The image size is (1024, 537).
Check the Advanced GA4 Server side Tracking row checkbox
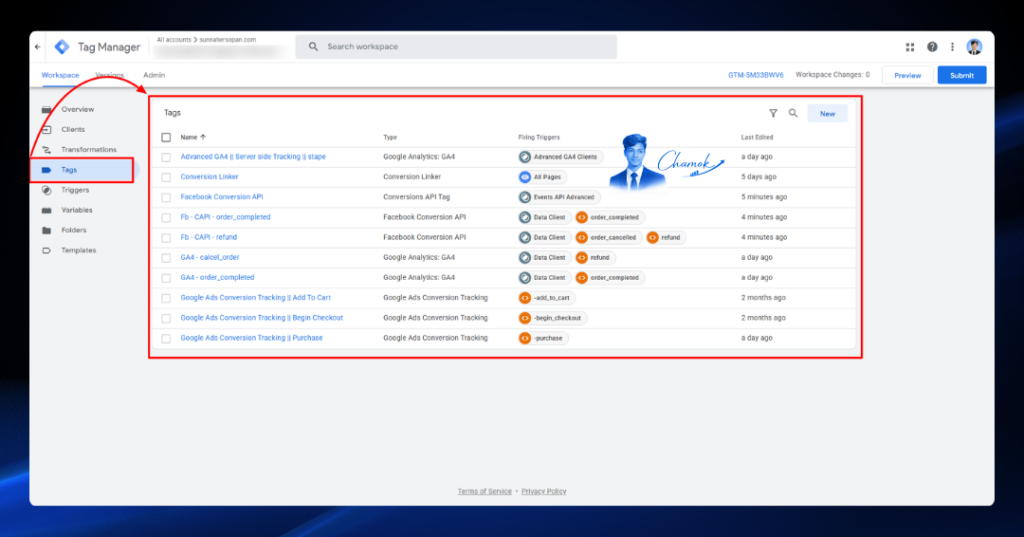coord(166,157)
